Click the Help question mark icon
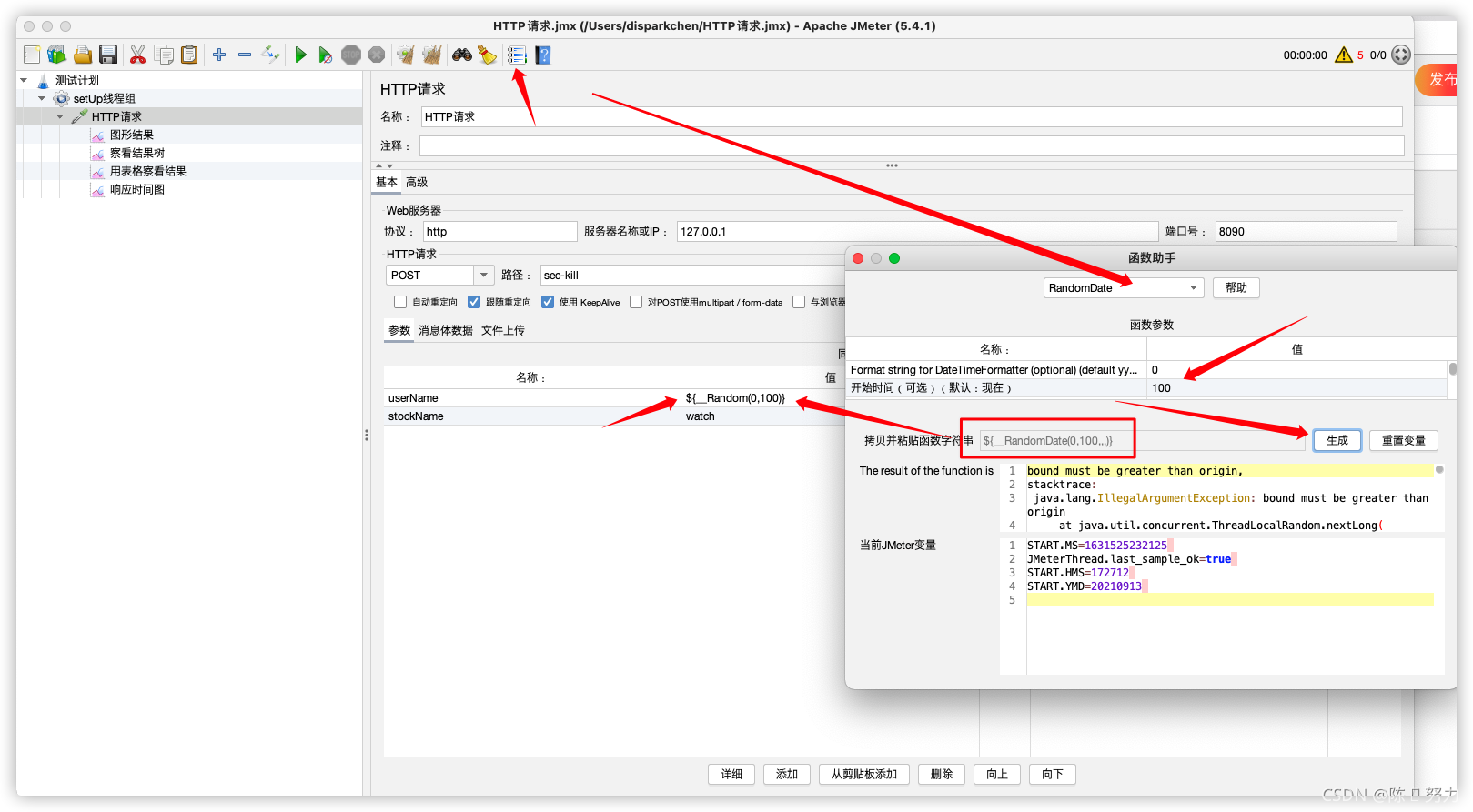 click(543, 55)
